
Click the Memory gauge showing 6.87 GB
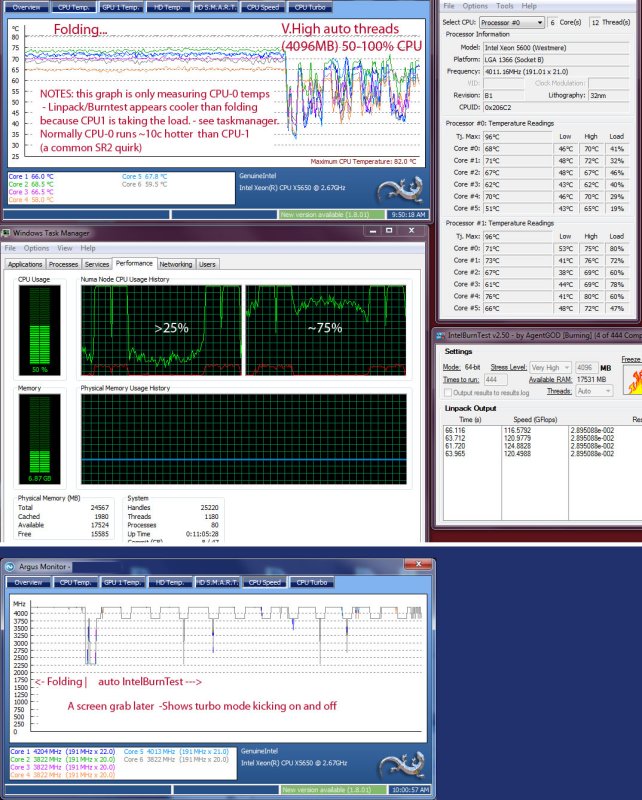pyautogui.click(x=40, y=439)
